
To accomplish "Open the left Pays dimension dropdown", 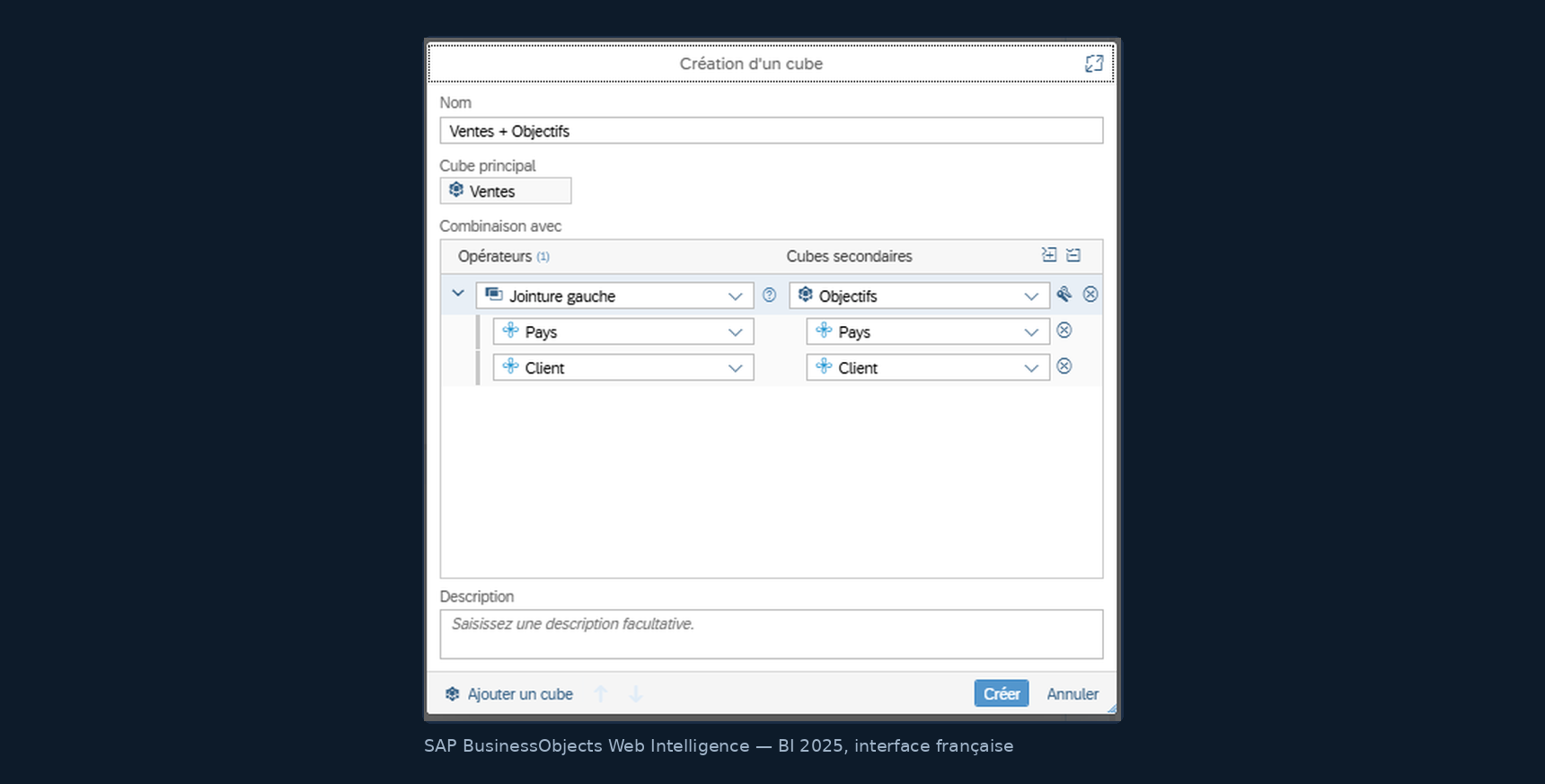I will [x=623, y=331].
